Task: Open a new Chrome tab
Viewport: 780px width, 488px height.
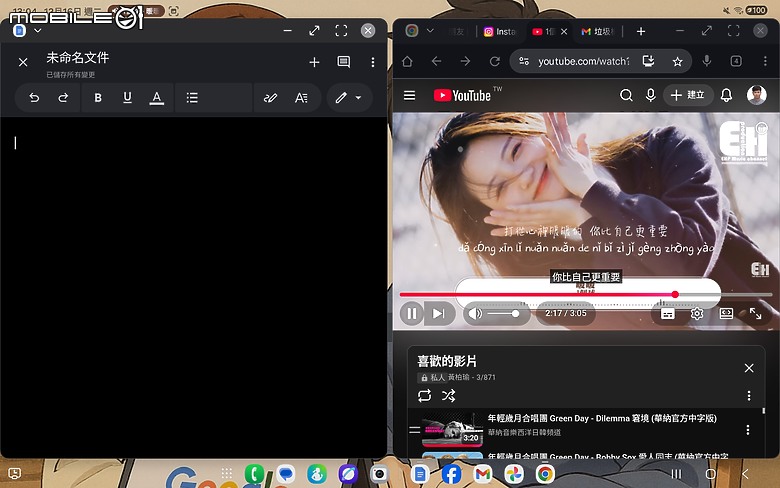Action: coord(641,31)
